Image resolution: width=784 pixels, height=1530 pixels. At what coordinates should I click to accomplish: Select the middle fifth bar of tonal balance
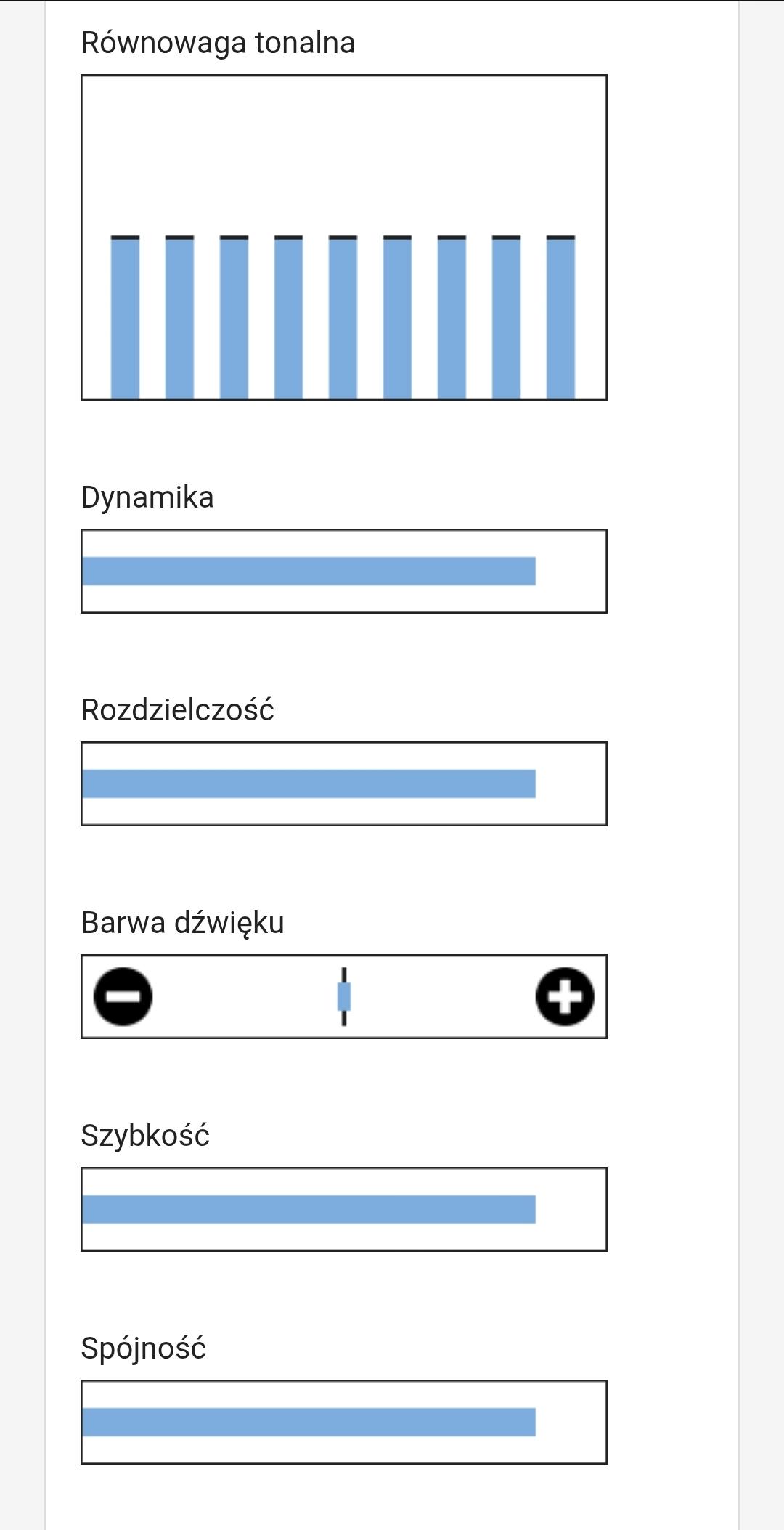pyautogui.click(x=343, y=318)
